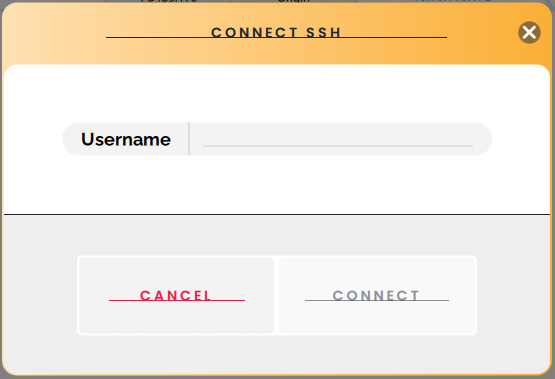This screenshot has width=555, height=379.
Task: Focus the underline inside Username field
Action: [x=338, y=145]
